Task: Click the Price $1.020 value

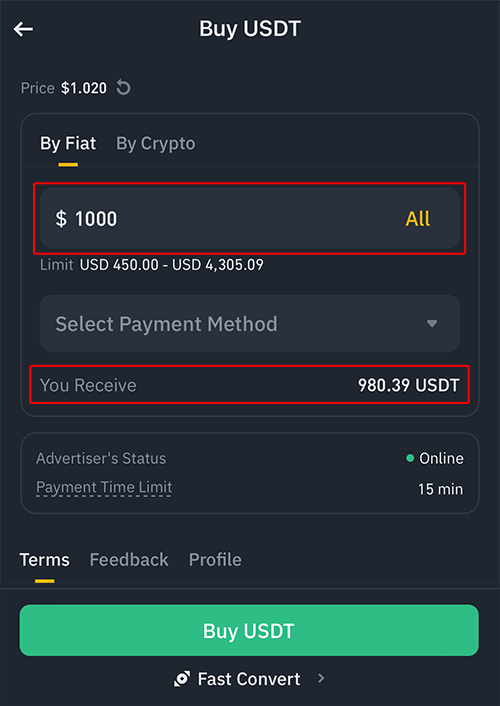Action: click(84, 88)
